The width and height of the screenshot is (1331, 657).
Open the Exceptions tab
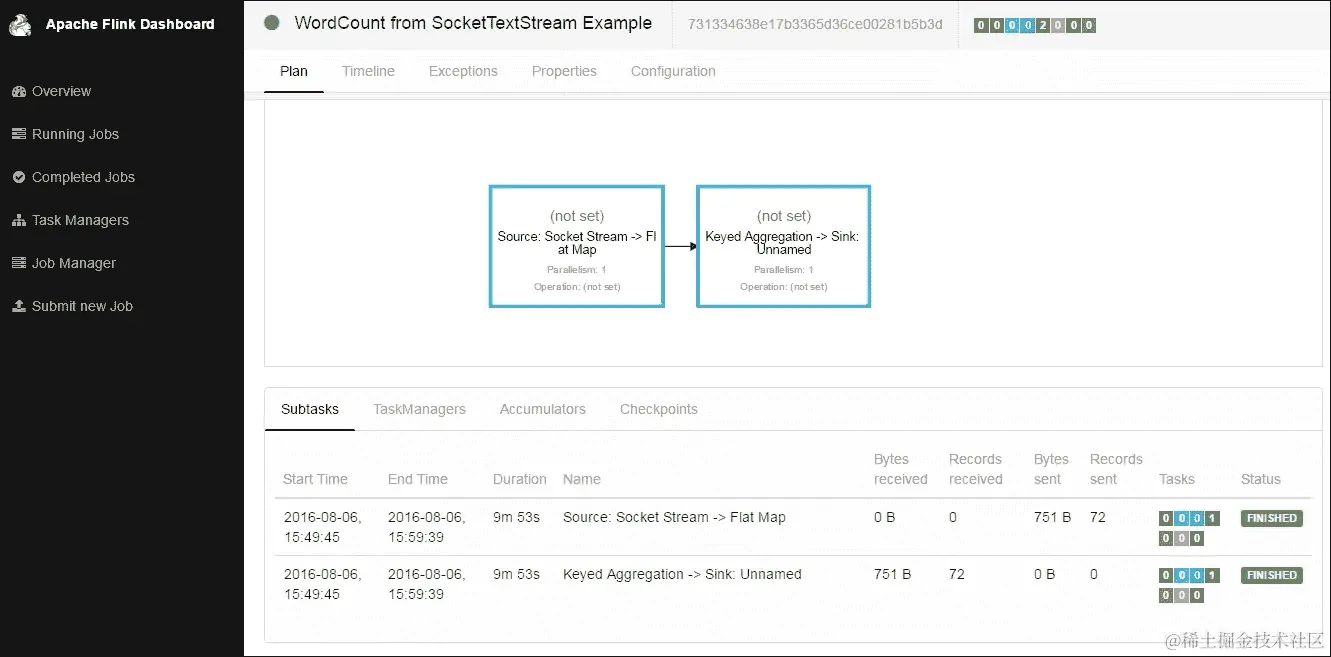(463, 71)
